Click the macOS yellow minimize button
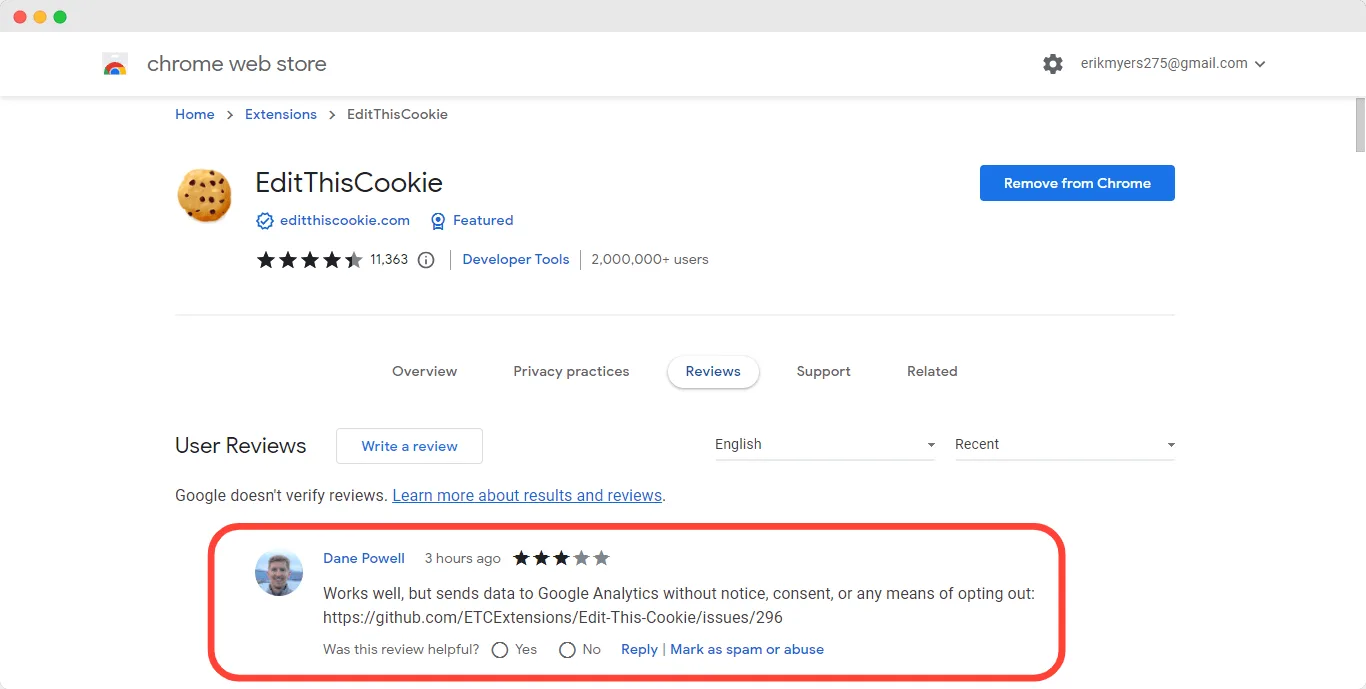This screenshot has width=1366, height=689. click(40, 17)
